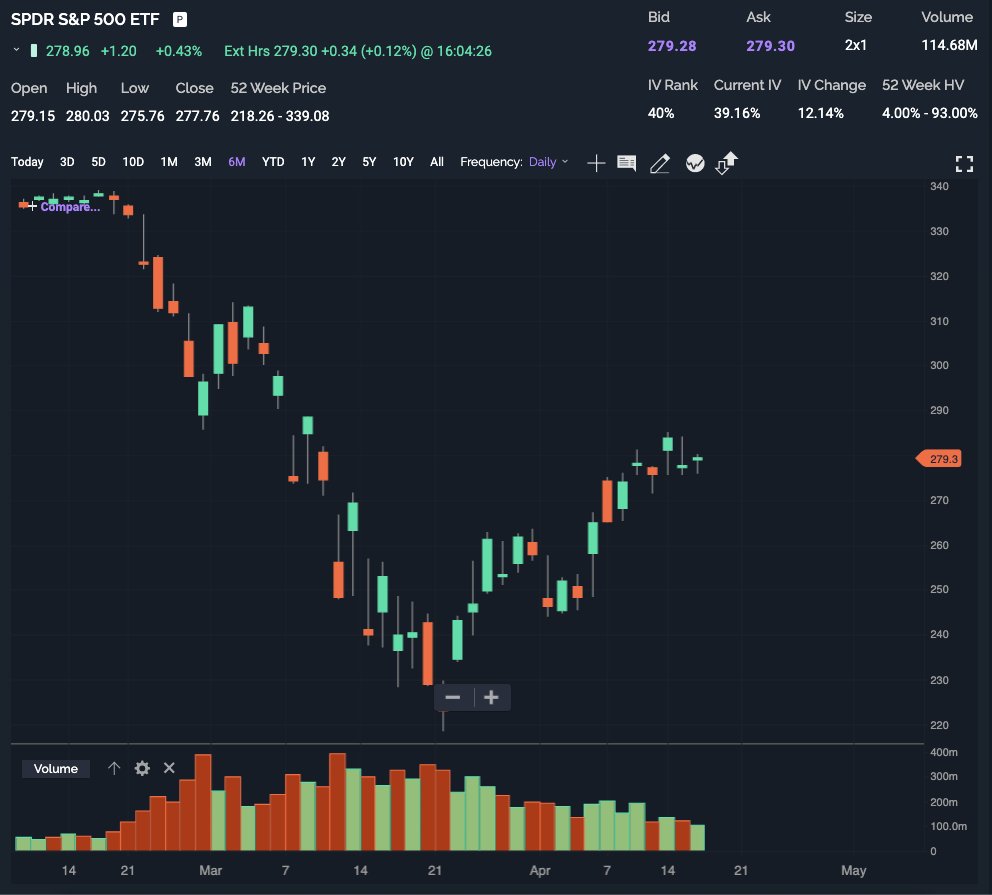
Task: Click the High value 280.03
Action: pyautogui.click(x=87, y=116)
